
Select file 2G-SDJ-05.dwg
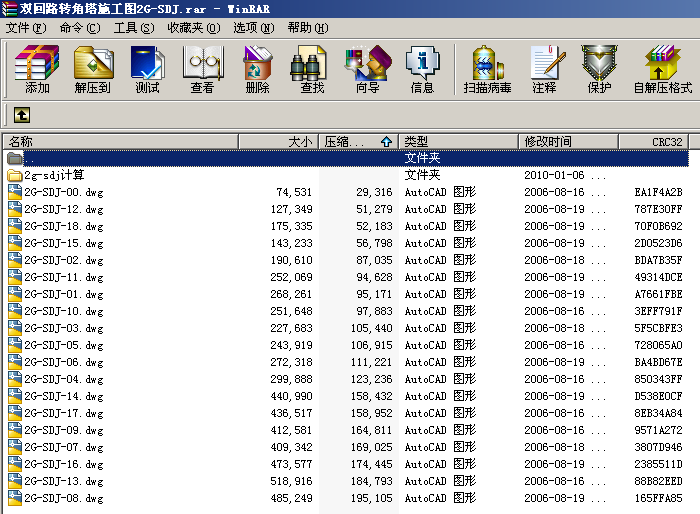[x=64, y=345]
